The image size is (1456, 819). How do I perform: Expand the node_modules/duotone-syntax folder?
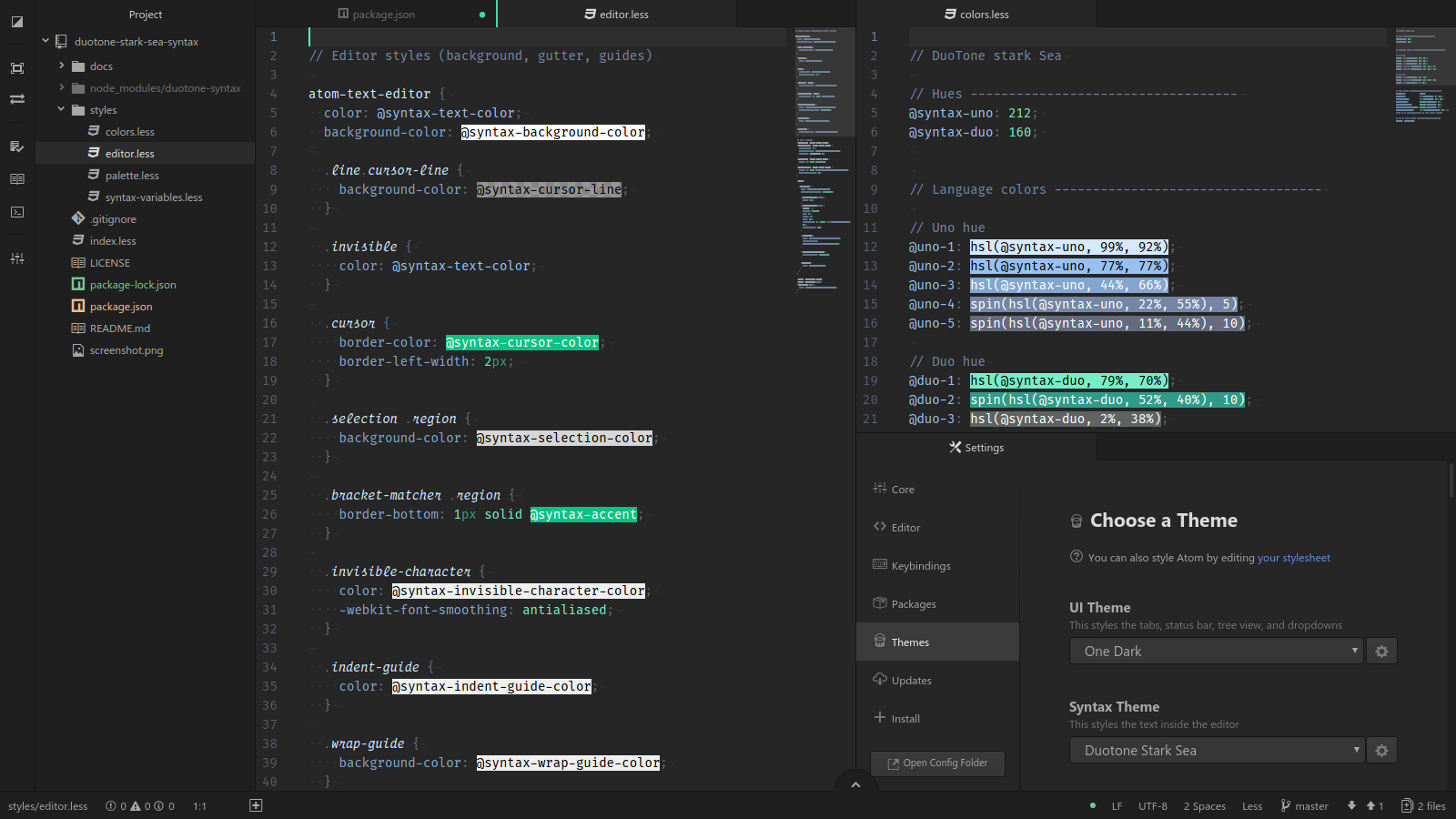pyautogui.click(x=62, y=87)
